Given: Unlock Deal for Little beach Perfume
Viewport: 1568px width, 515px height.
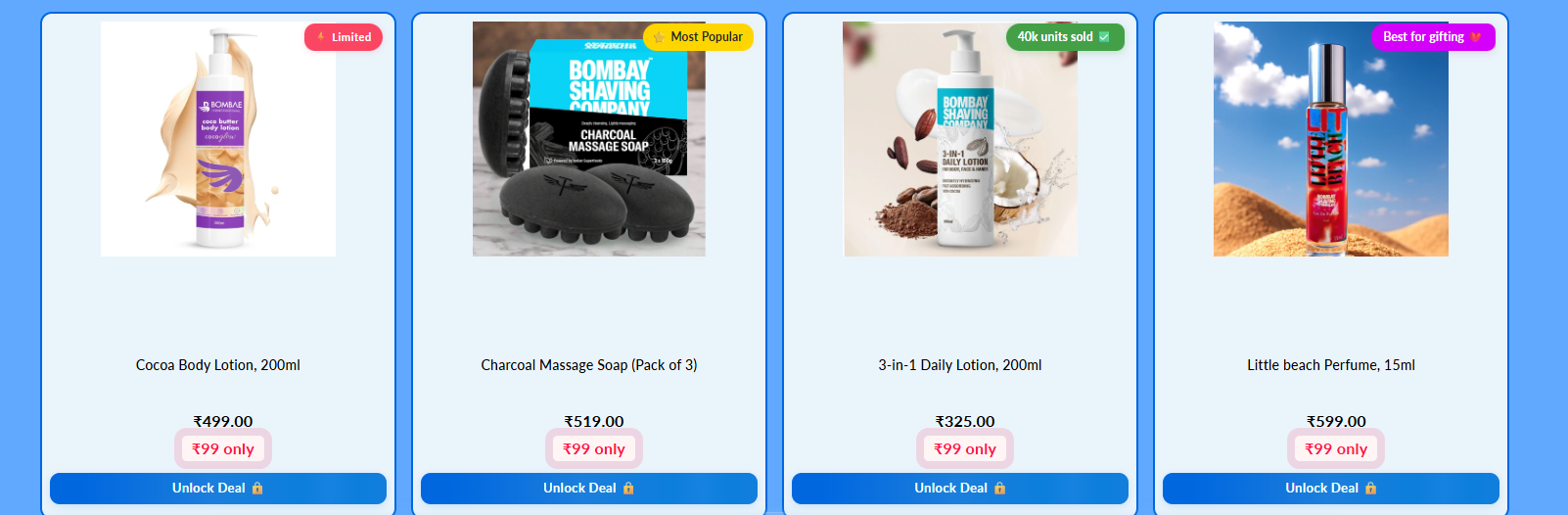Looking at the screenshot, I should 1331,489.
